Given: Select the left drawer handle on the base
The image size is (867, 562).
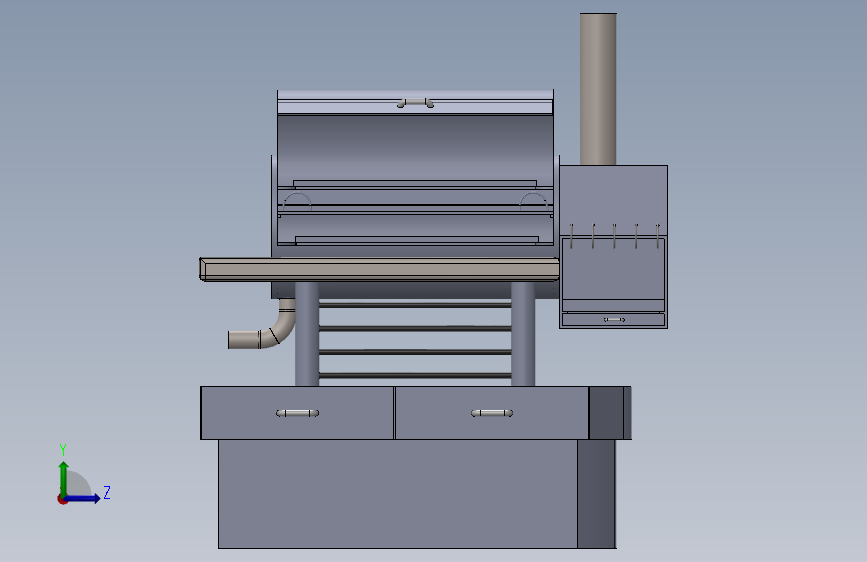Looking at the screenshot, I should [297, 413].
